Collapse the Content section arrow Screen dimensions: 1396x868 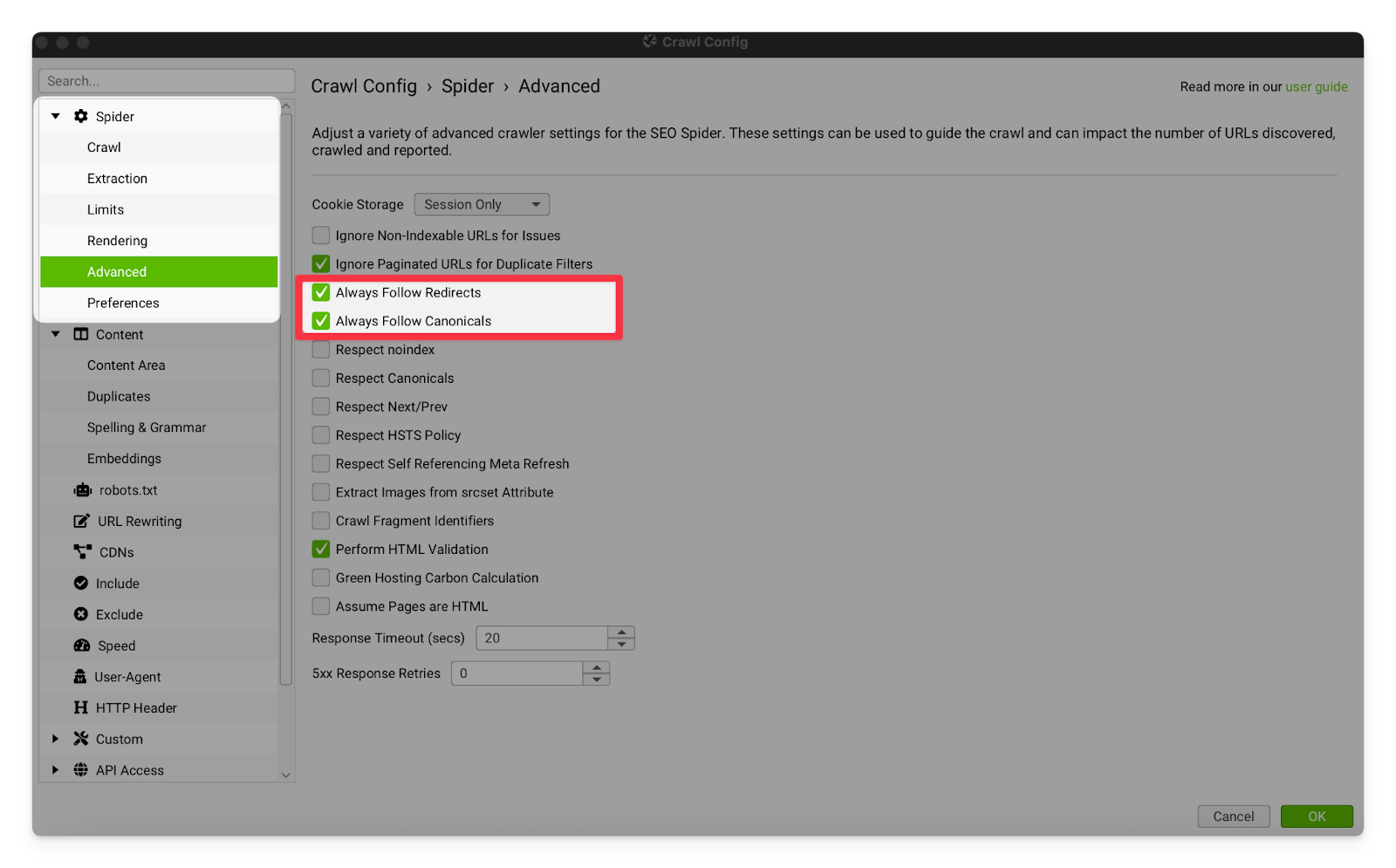(x=56, y=334)
